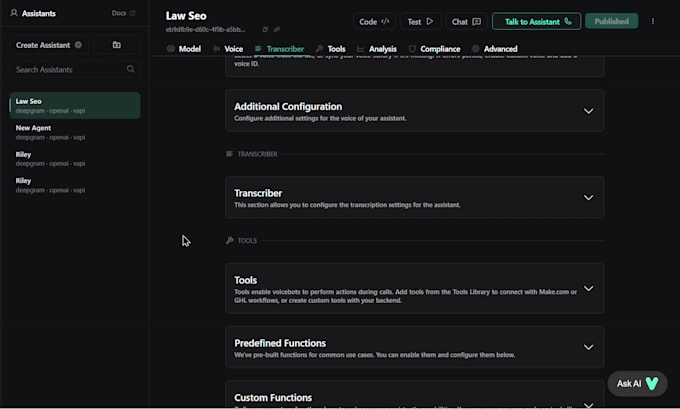Click the new folder icon button
The width and height of the screenshot is (680, 409).
tap(117, 45)
